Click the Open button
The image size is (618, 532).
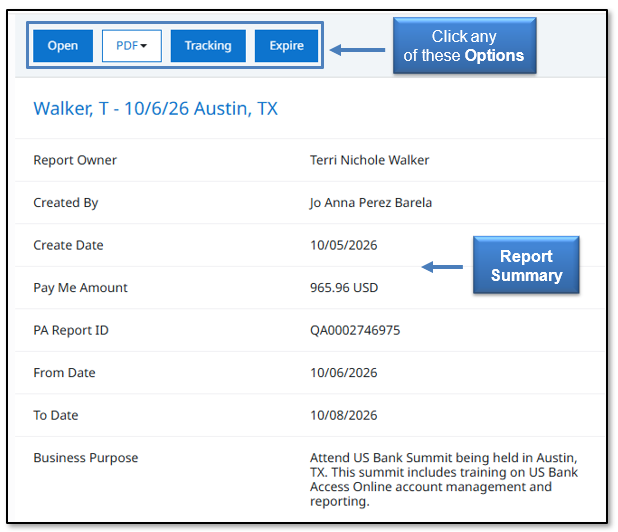(63, 46)
